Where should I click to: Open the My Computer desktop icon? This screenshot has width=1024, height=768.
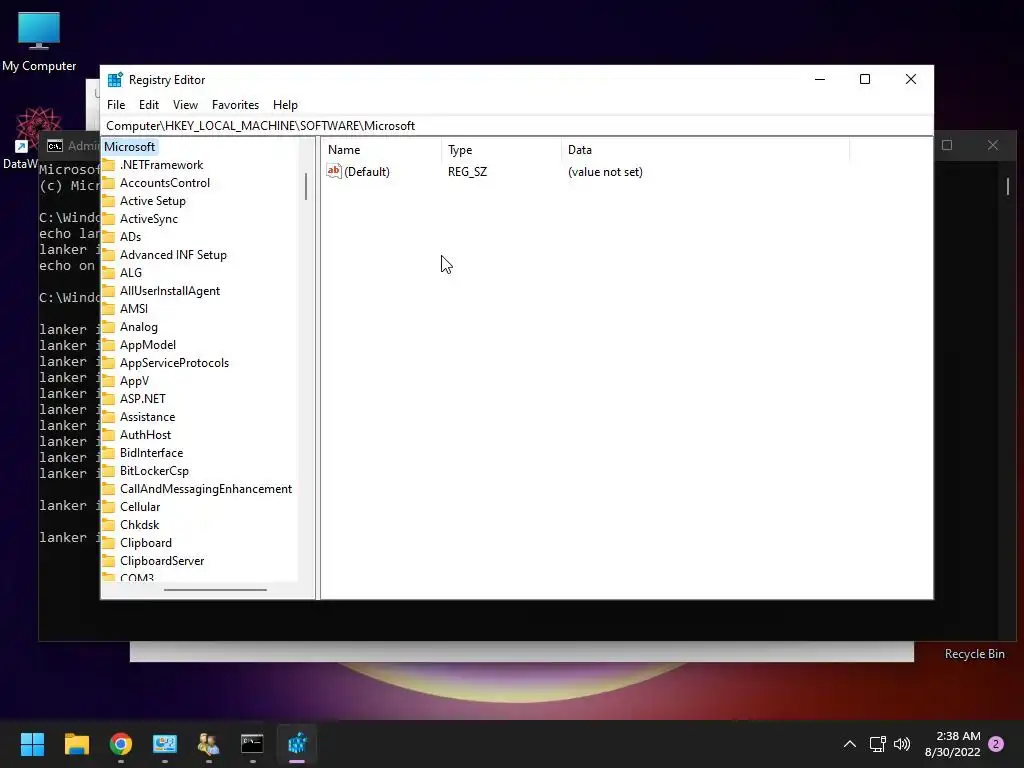[x=39, y=42]
